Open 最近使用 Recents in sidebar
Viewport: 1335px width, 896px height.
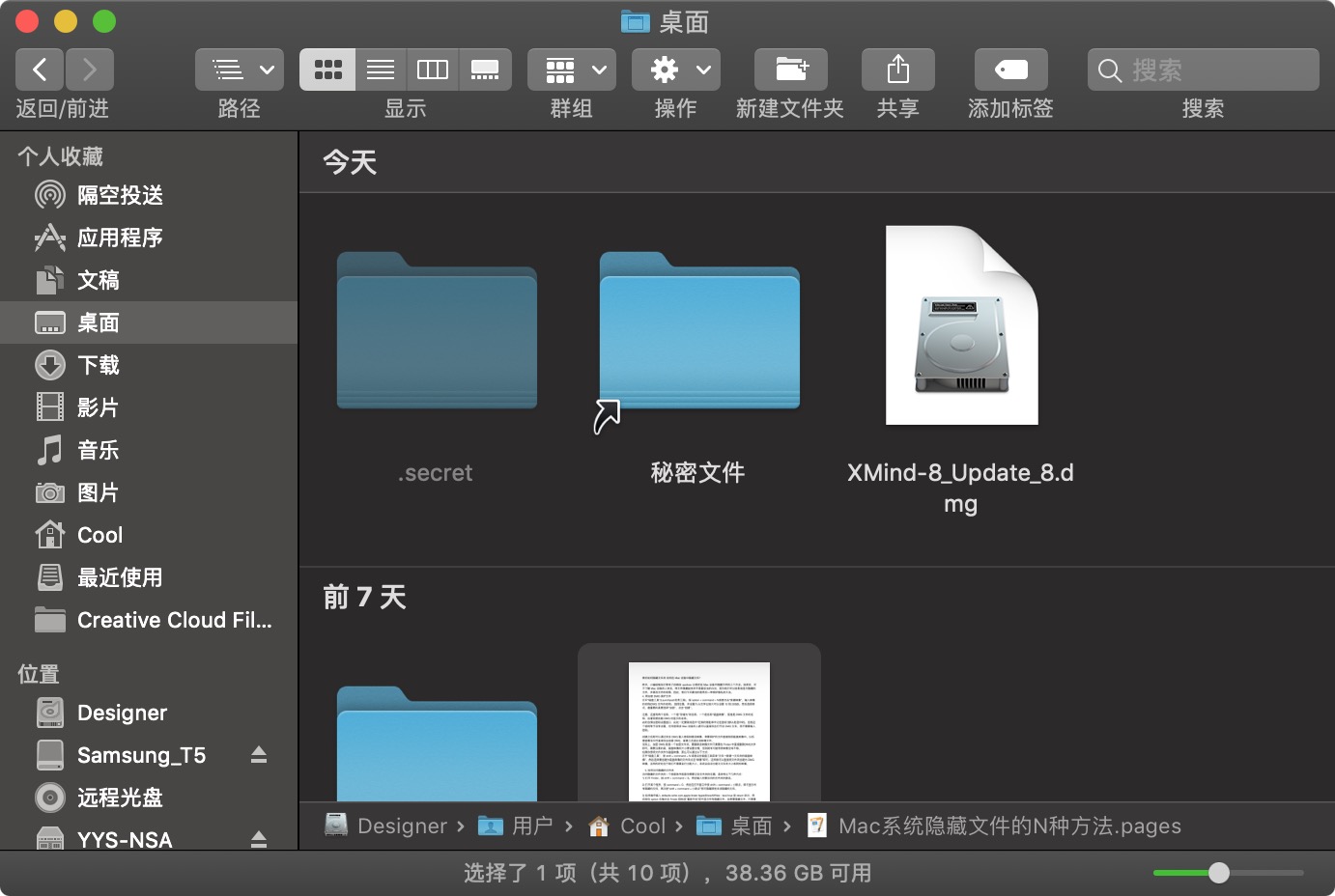[149, 577]
